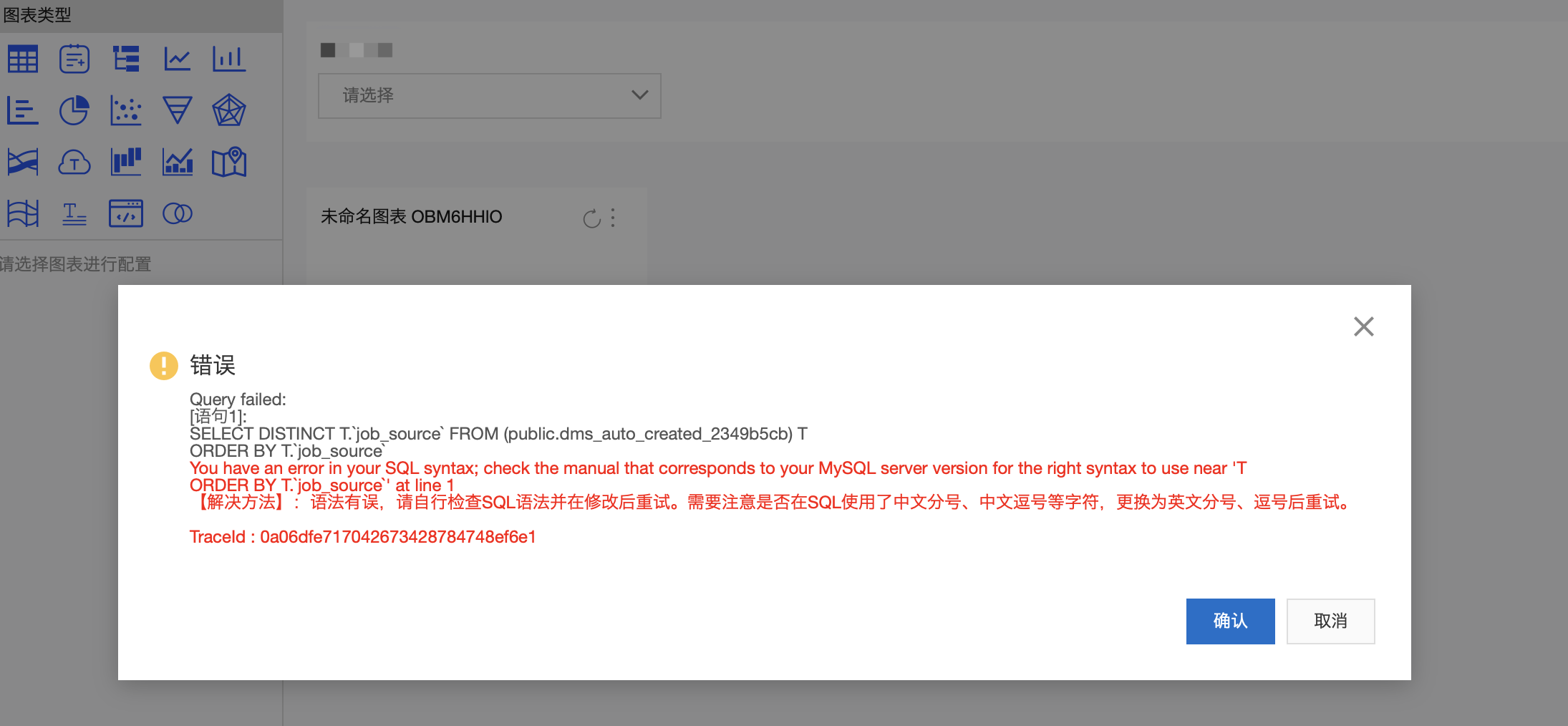Click the 取消 button
The width and height of the screenshot is (1568, 726).
[1331, 621]
